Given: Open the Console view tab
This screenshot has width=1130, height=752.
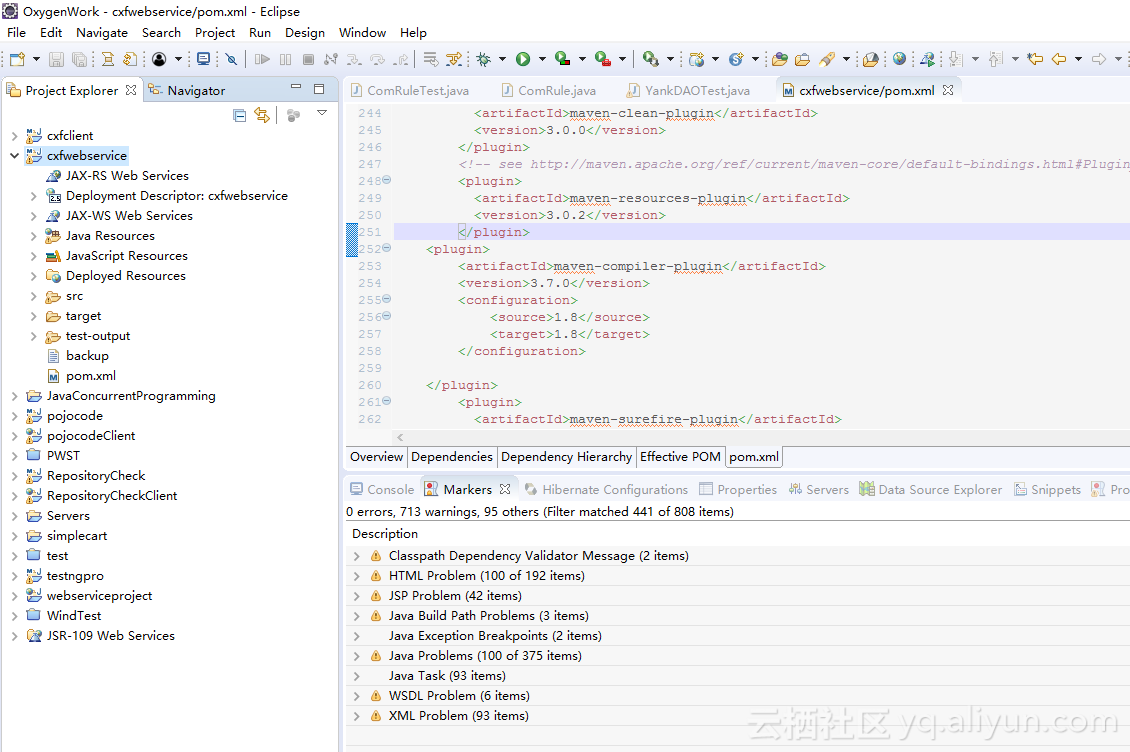Looking at the screenshot, I should (x=382, y=490).
